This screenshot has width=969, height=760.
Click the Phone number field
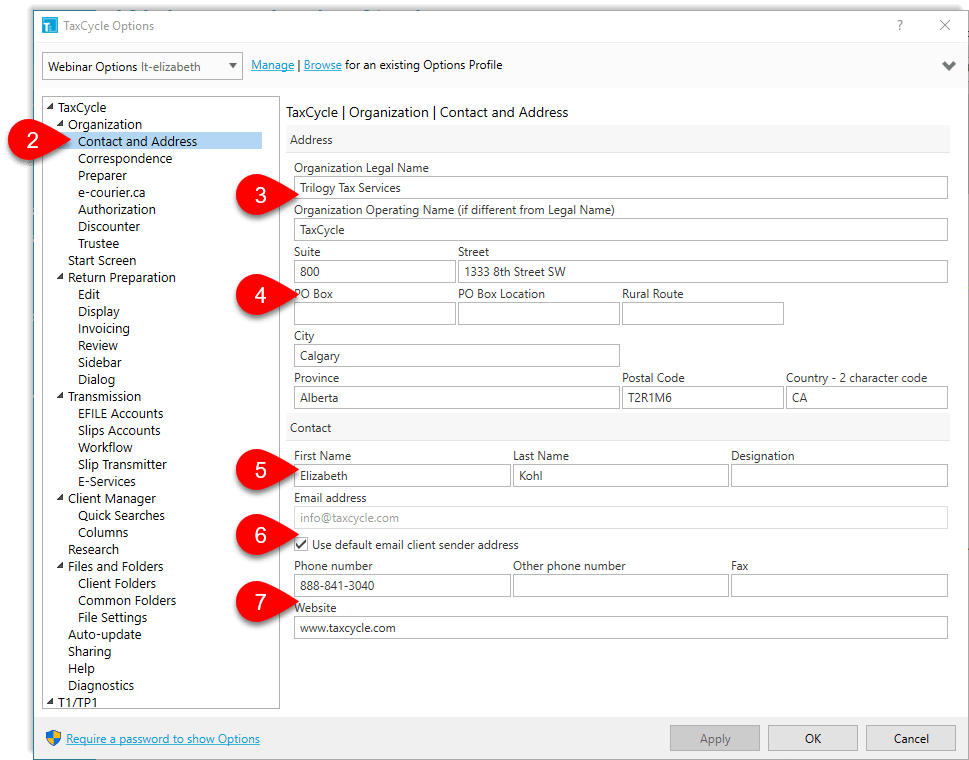pyautogui.click(x=402, y=586)
